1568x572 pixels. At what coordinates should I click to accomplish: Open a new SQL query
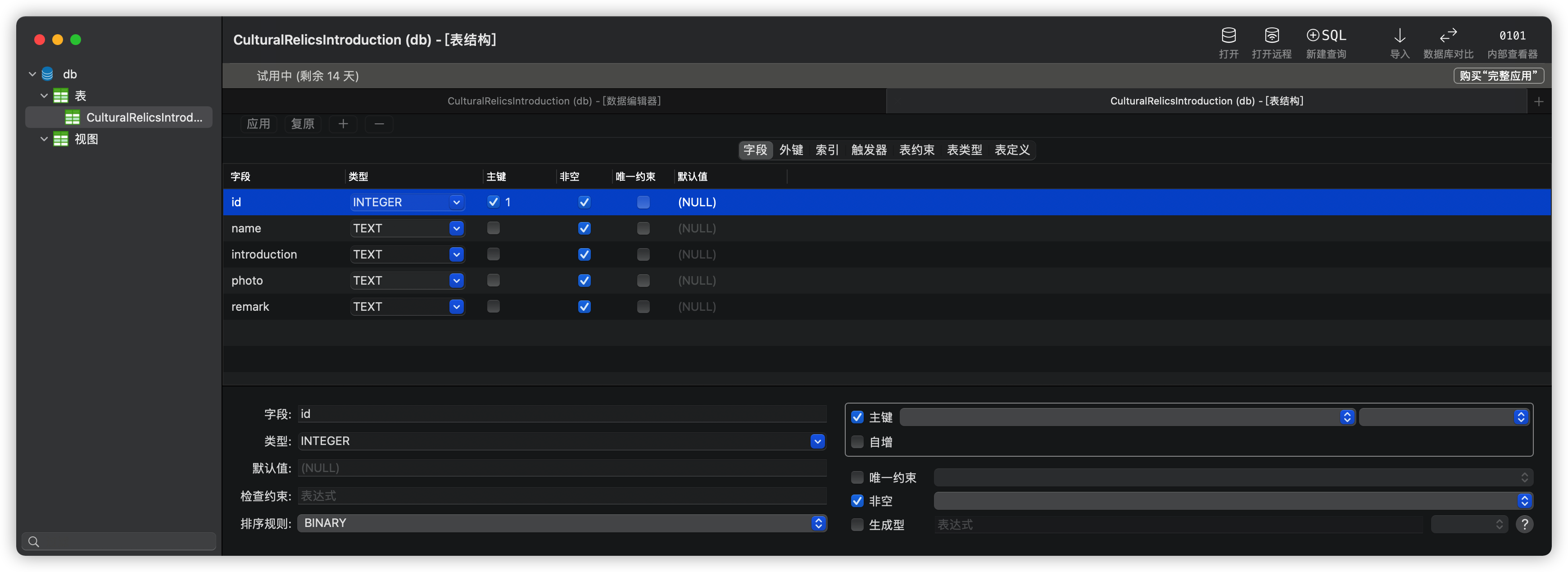1326,36
